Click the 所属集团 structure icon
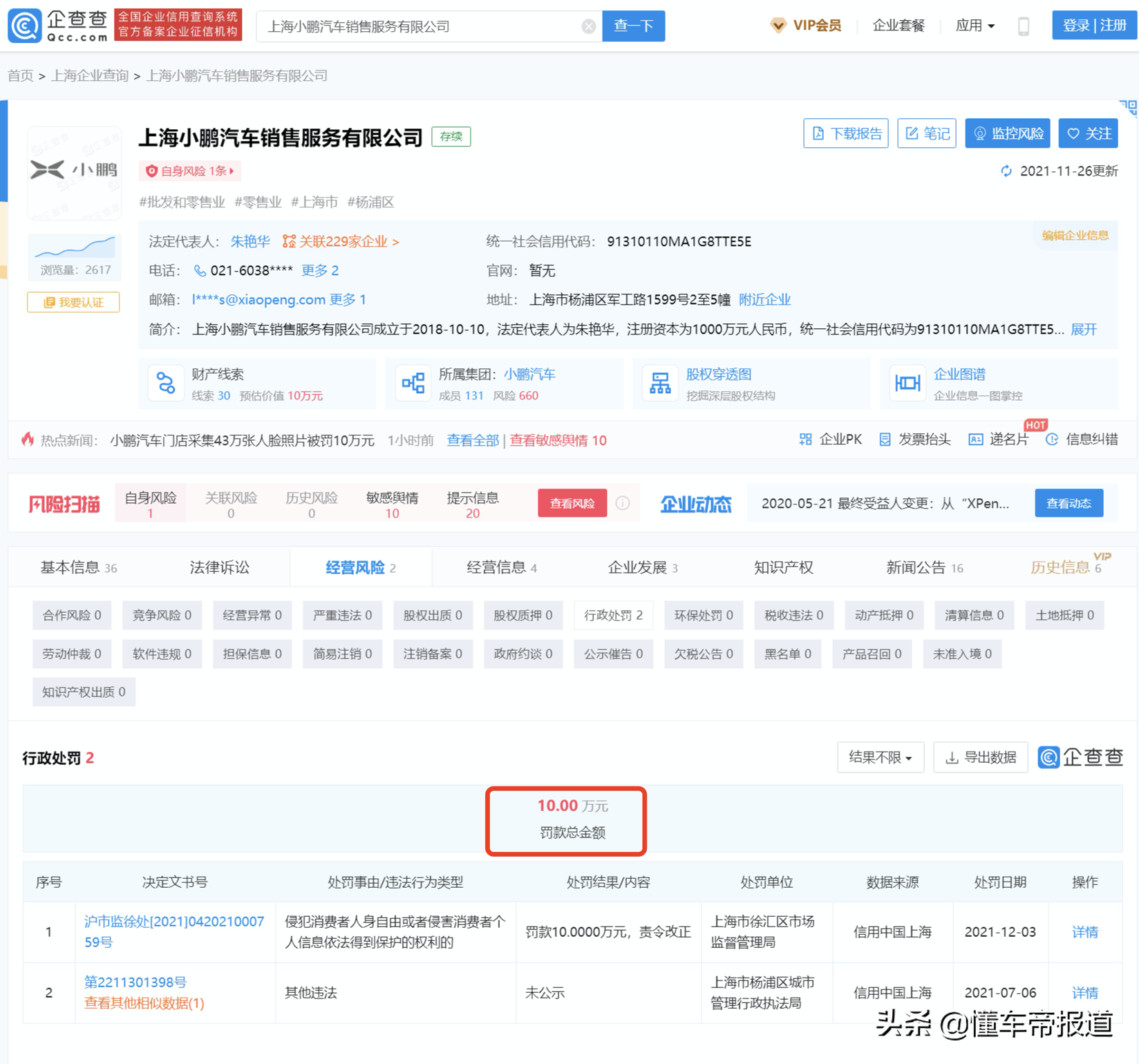Viewport: 1139px width, 1064px height. (413, 383)
